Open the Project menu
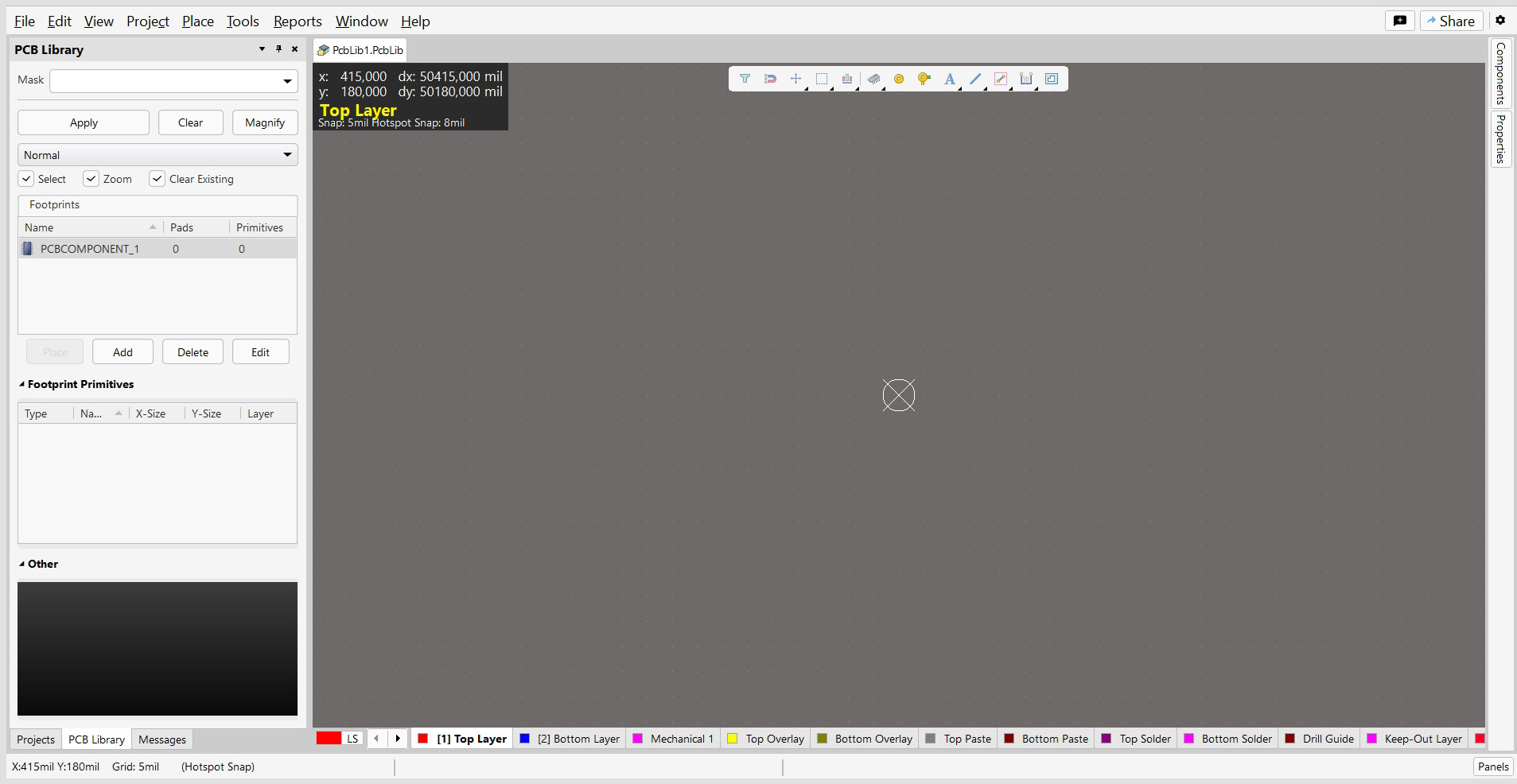Image resolution: width=1517 pixels, height=784 pixels. 148,21
